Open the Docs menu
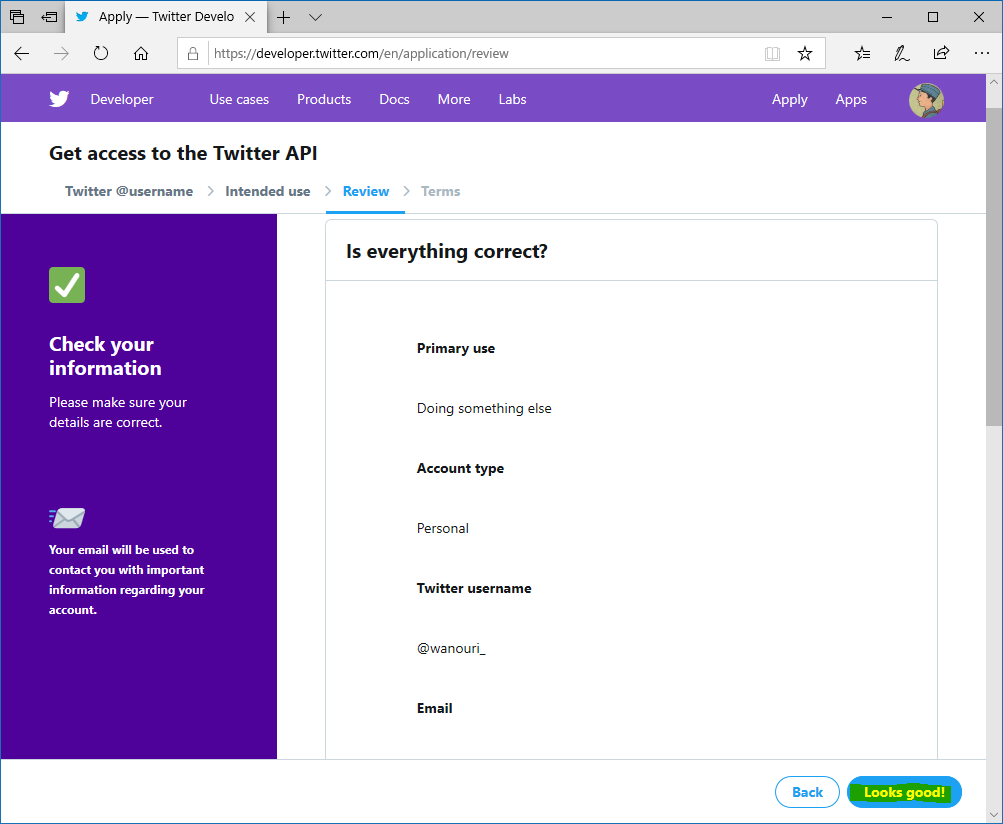 click(394, 99)
